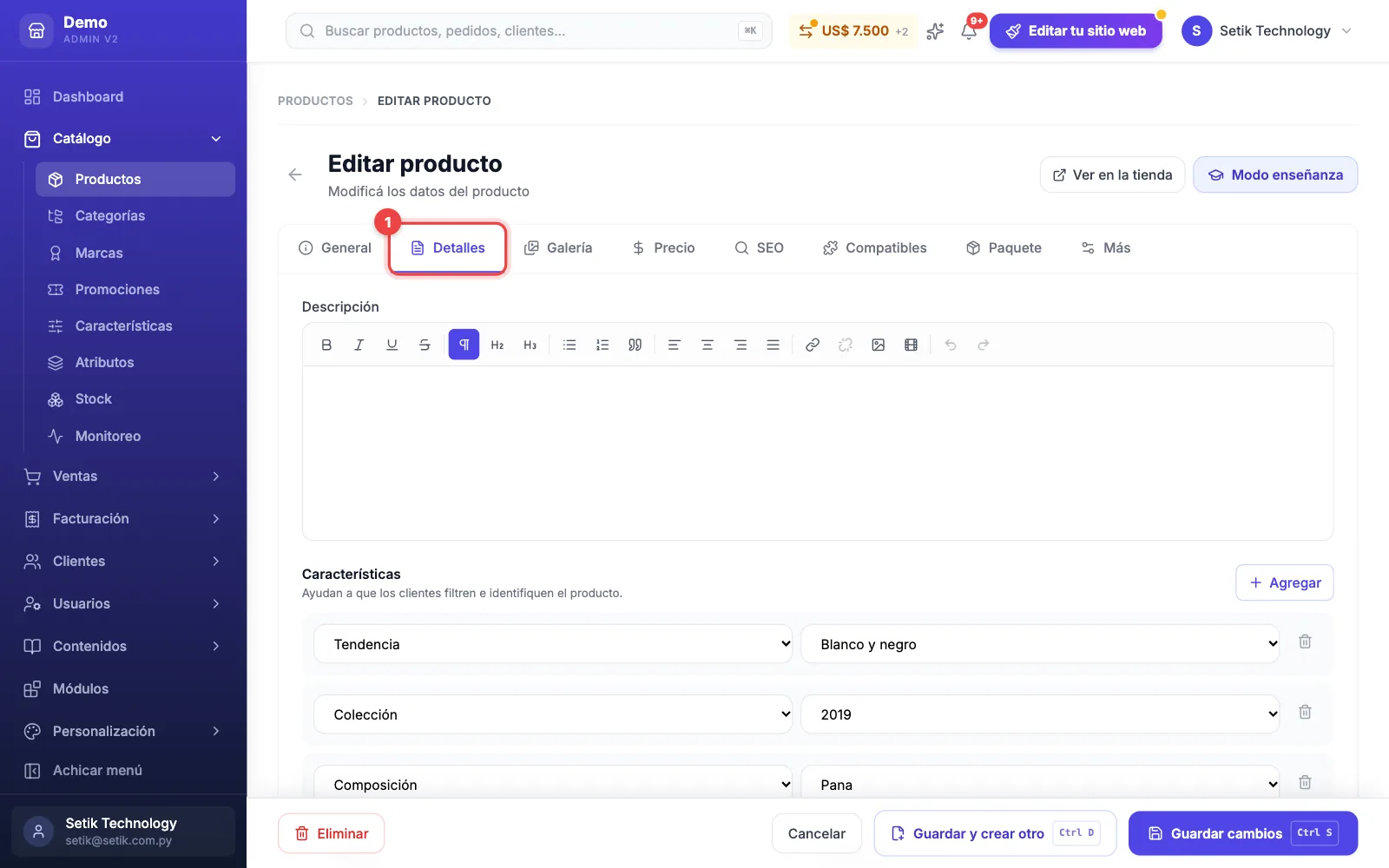Viewport: 1389px width, 868px height.
Task: Open the Colección characteristic dropdown
Action: pyautogui.click(x=553, y=714)
